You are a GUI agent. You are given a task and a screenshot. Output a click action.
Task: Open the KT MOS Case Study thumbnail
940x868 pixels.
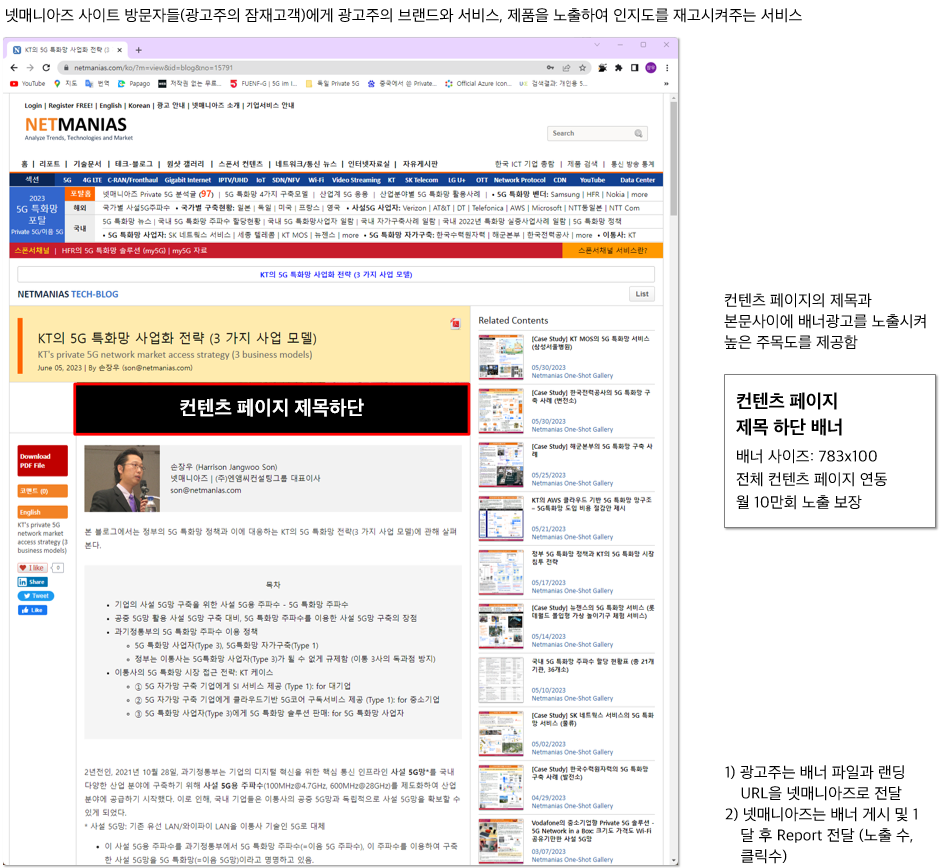coord(501,357)
